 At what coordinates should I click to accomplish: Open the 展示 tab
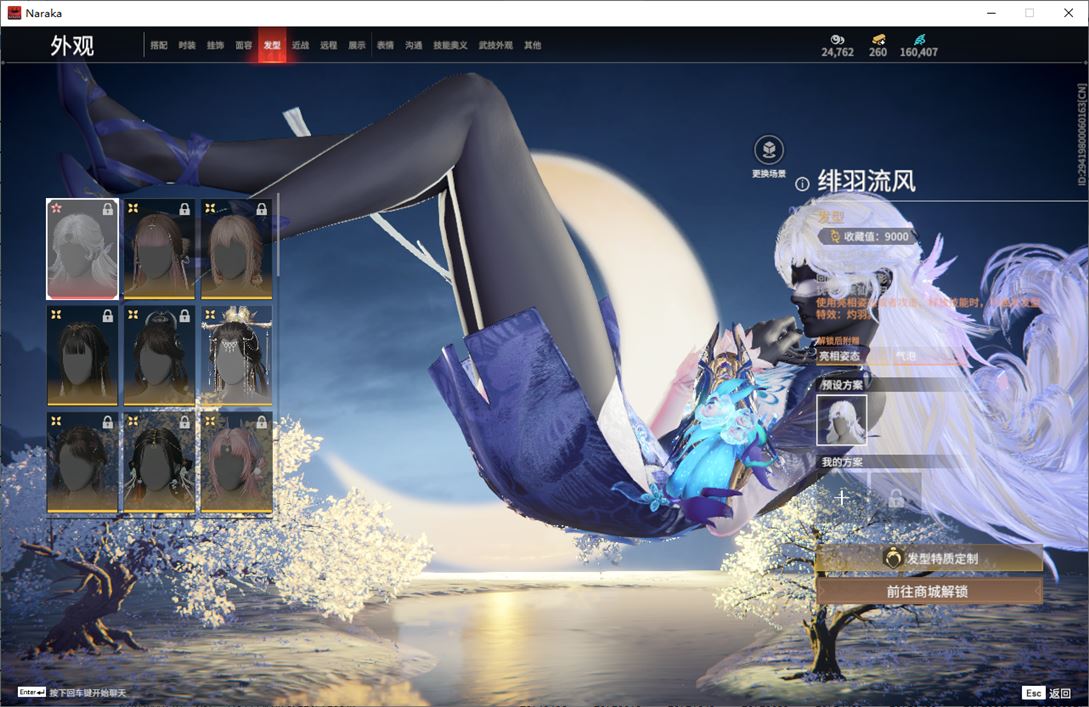[x=357, y=45]
